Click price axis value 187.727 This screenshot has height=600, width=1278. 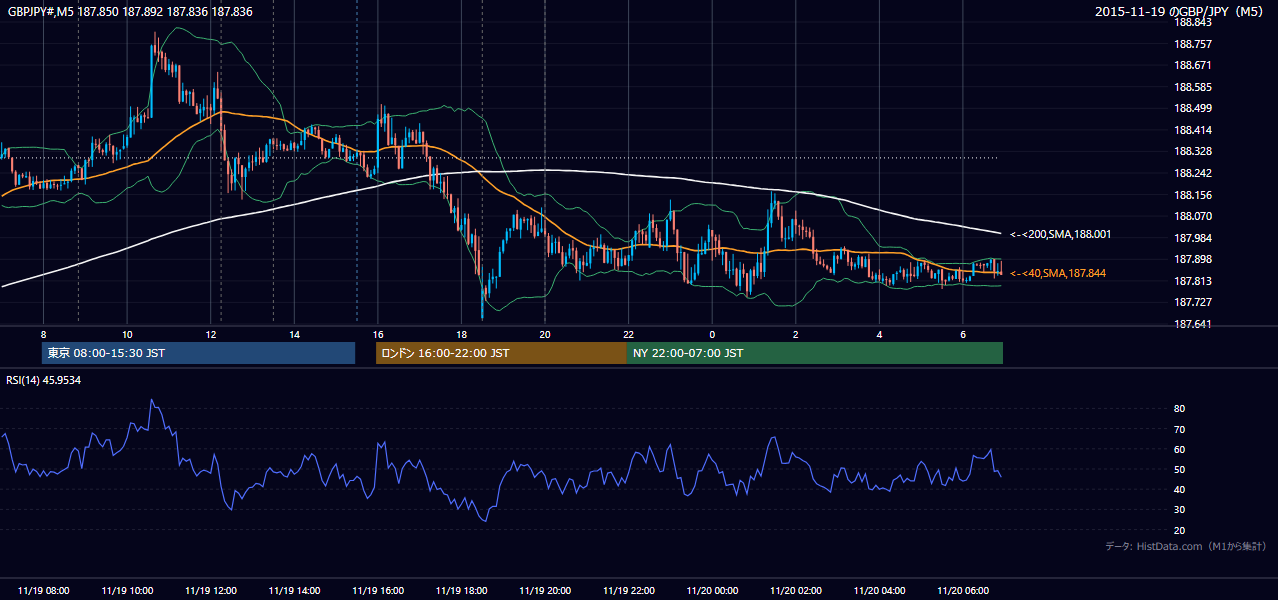pos(1192,302)
